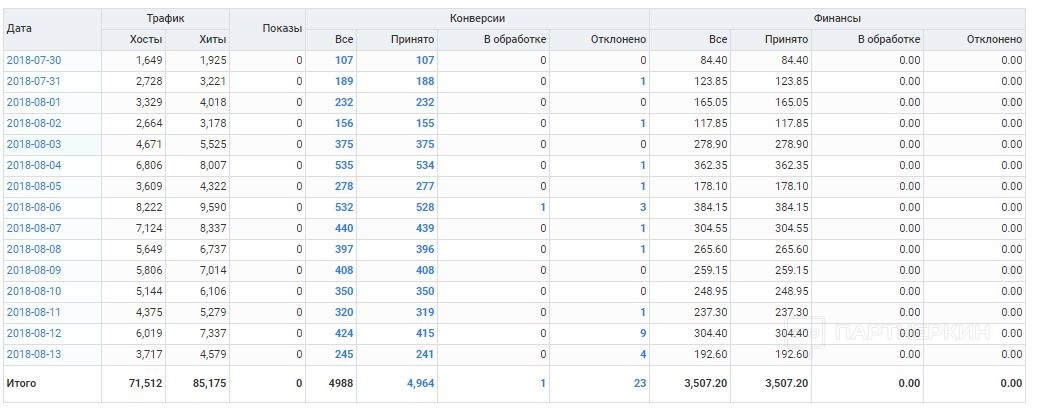Click in-processing value 1 for 2018-08-06
This screenshot has width=1041, height=411.
coord(543,207)
